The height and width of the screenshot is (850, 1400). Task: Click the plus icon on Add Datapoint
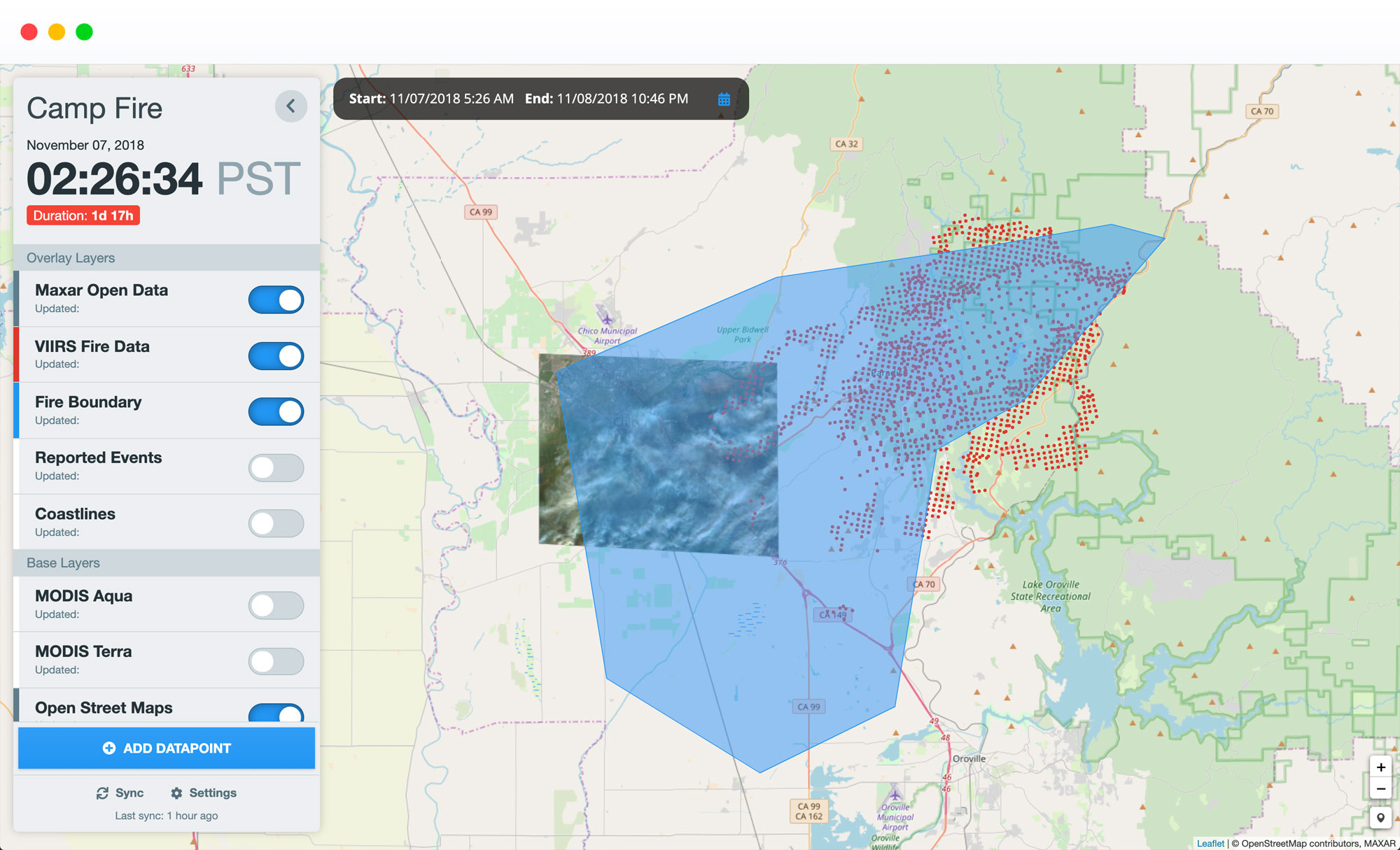108,748
